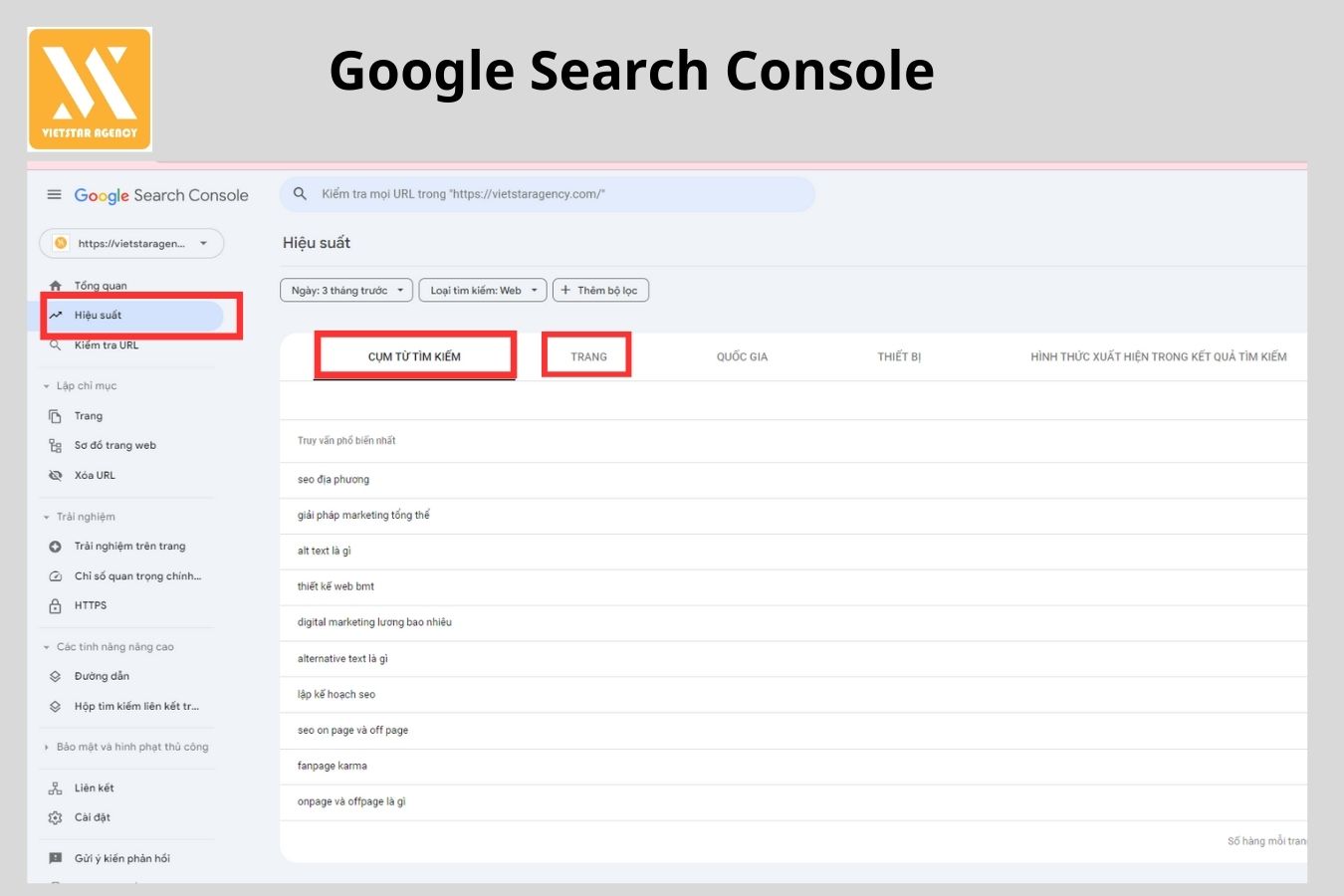1344x896 pixels.
Task: Click the Xóa URL hidden-eye icon
Action: click(x=56, y=476)
